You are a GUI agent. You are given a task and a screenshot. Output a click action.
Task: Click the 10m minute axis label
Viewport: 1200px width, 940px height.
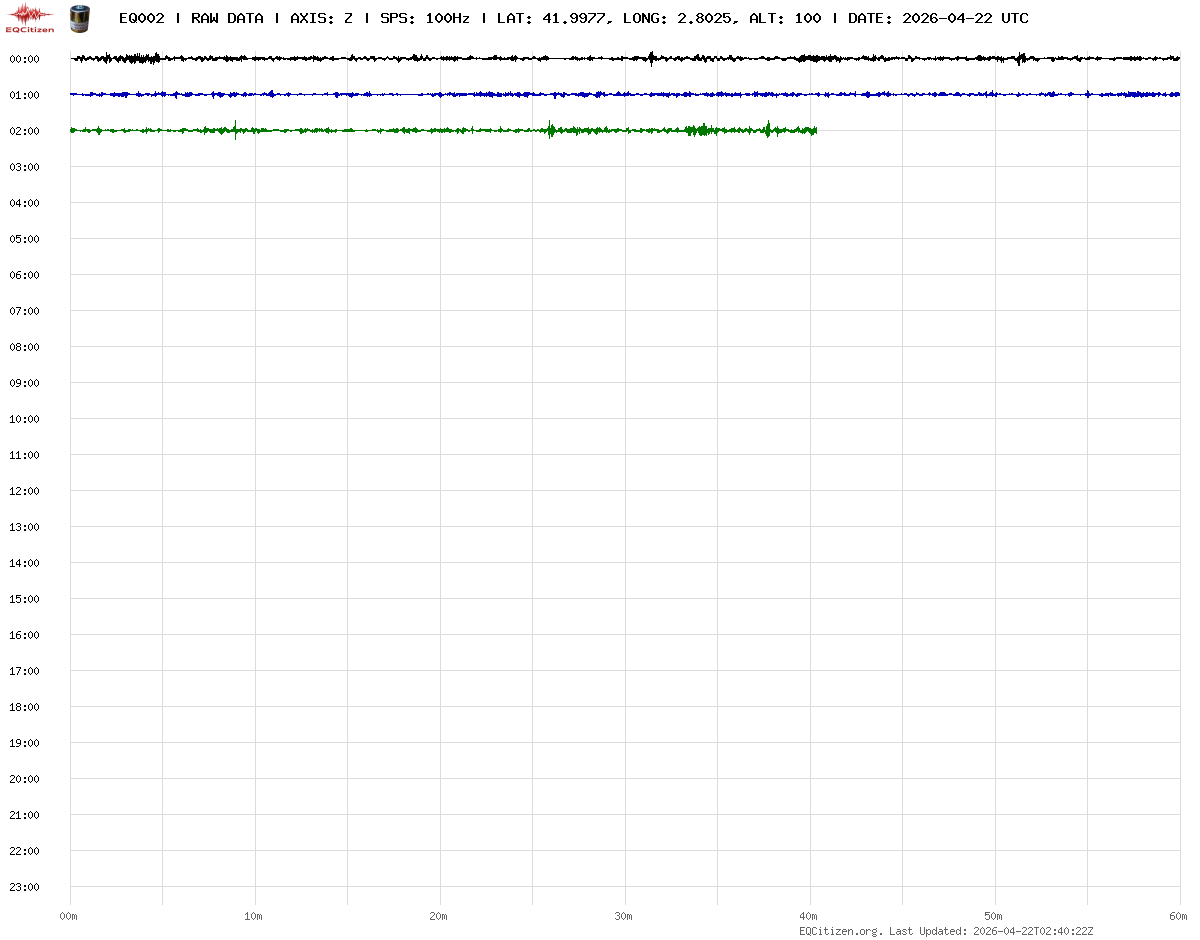point(254,916)
